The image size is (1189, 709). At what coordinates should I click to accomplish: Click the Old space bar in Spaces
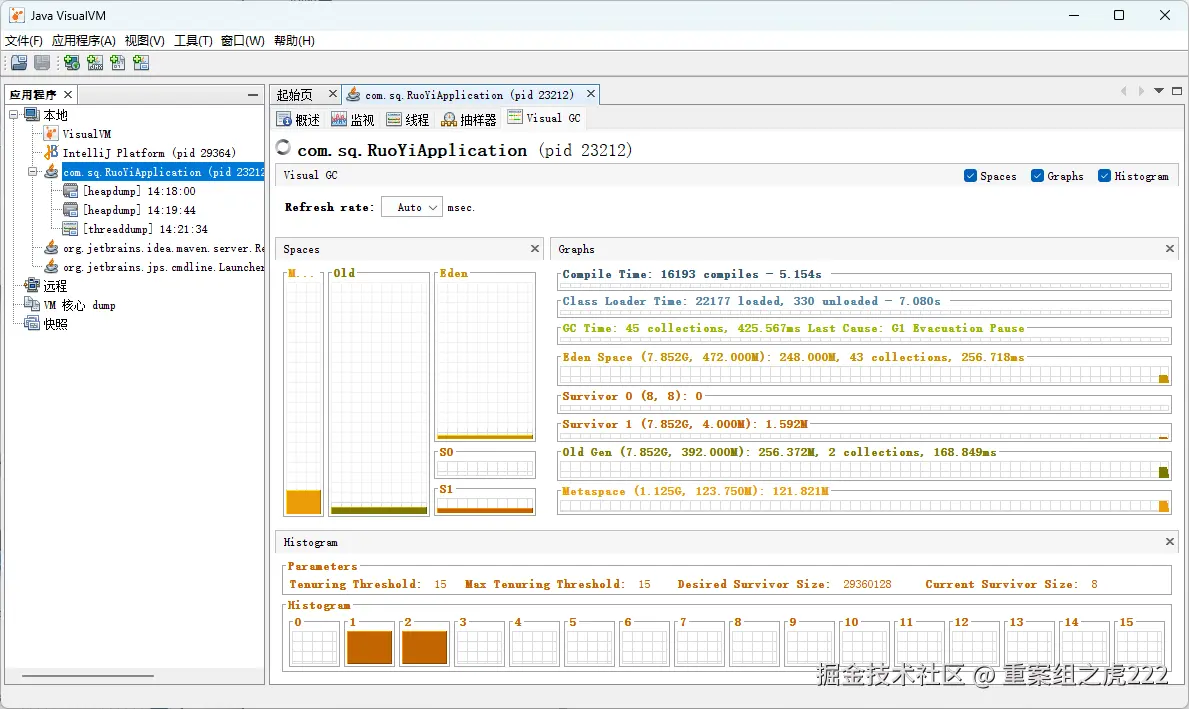pyautogui.click(x=378, y=510)
